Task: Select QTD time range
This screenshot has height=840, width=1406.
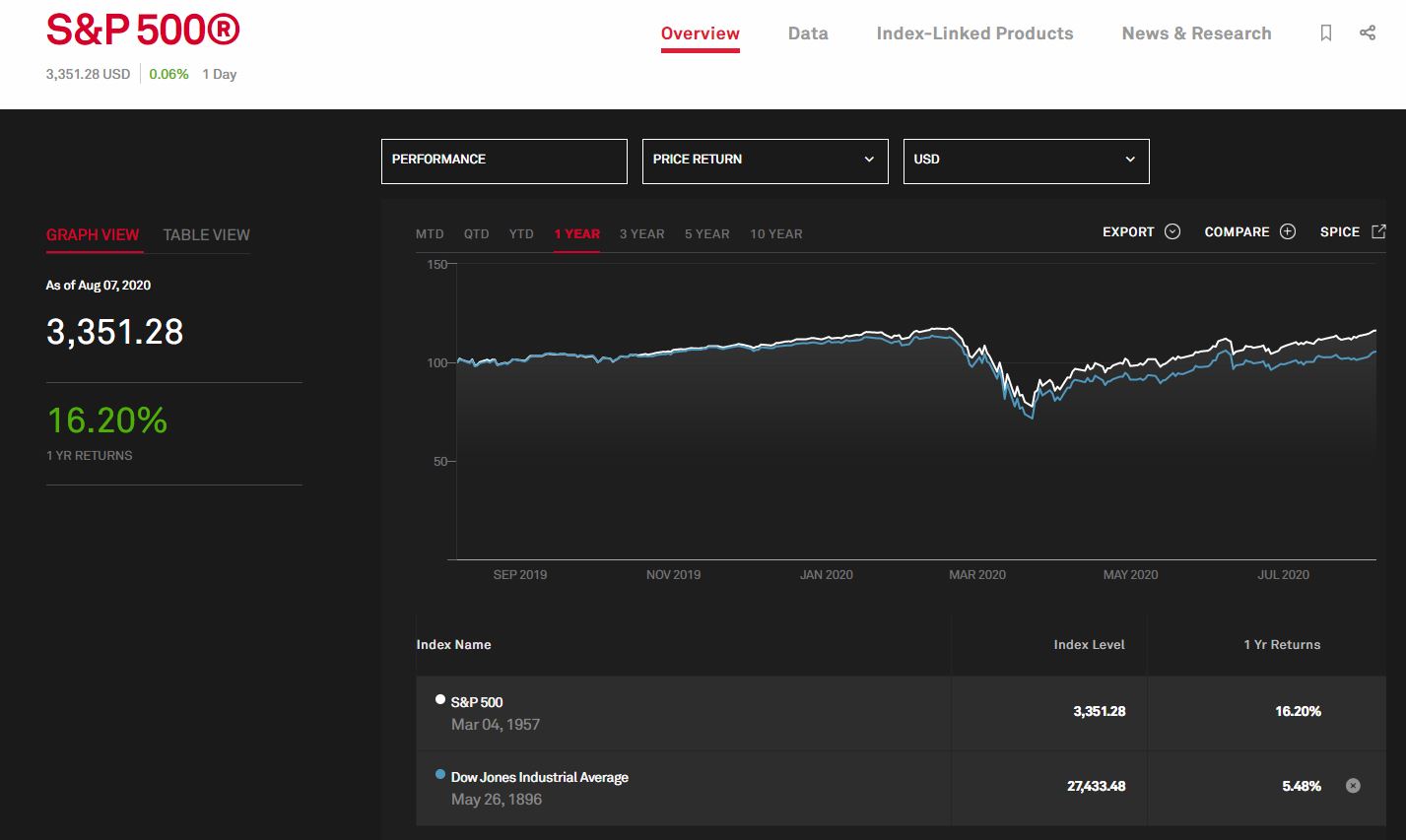Action: click(476, 233)
